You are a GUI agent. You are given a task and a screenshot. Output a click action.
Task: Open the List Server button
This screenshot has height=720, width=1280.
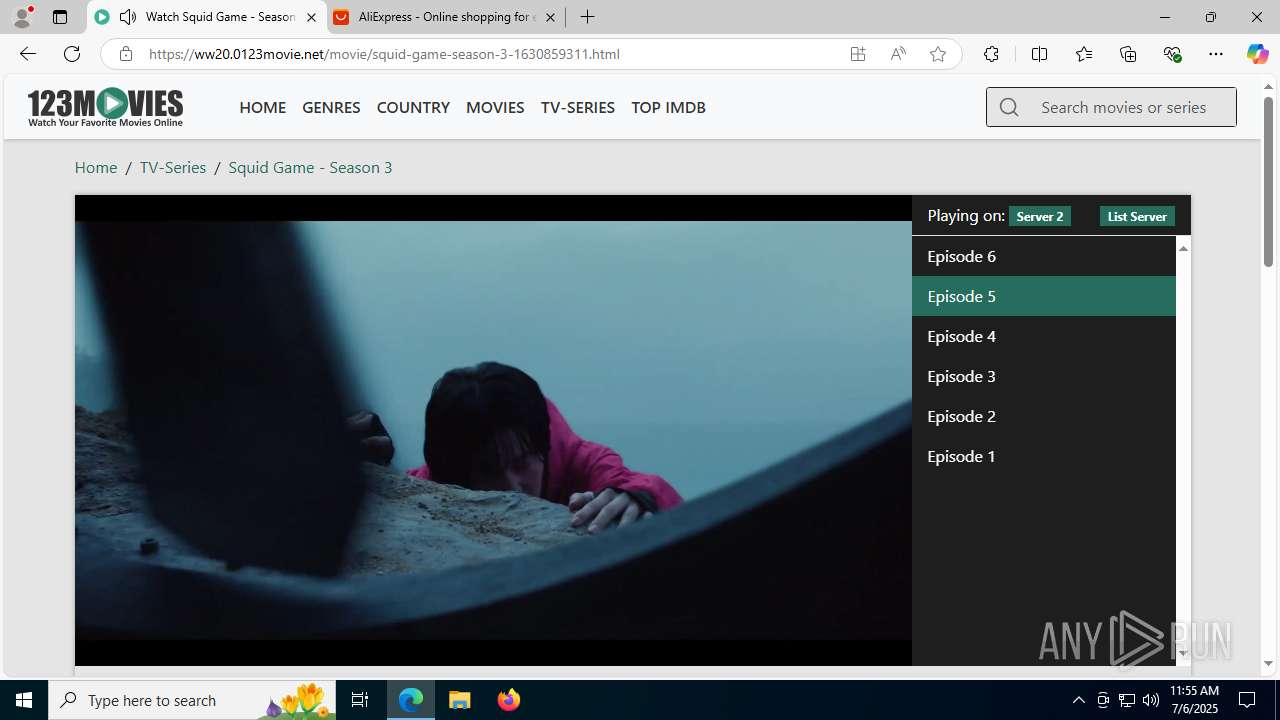tap(1137, 216)
